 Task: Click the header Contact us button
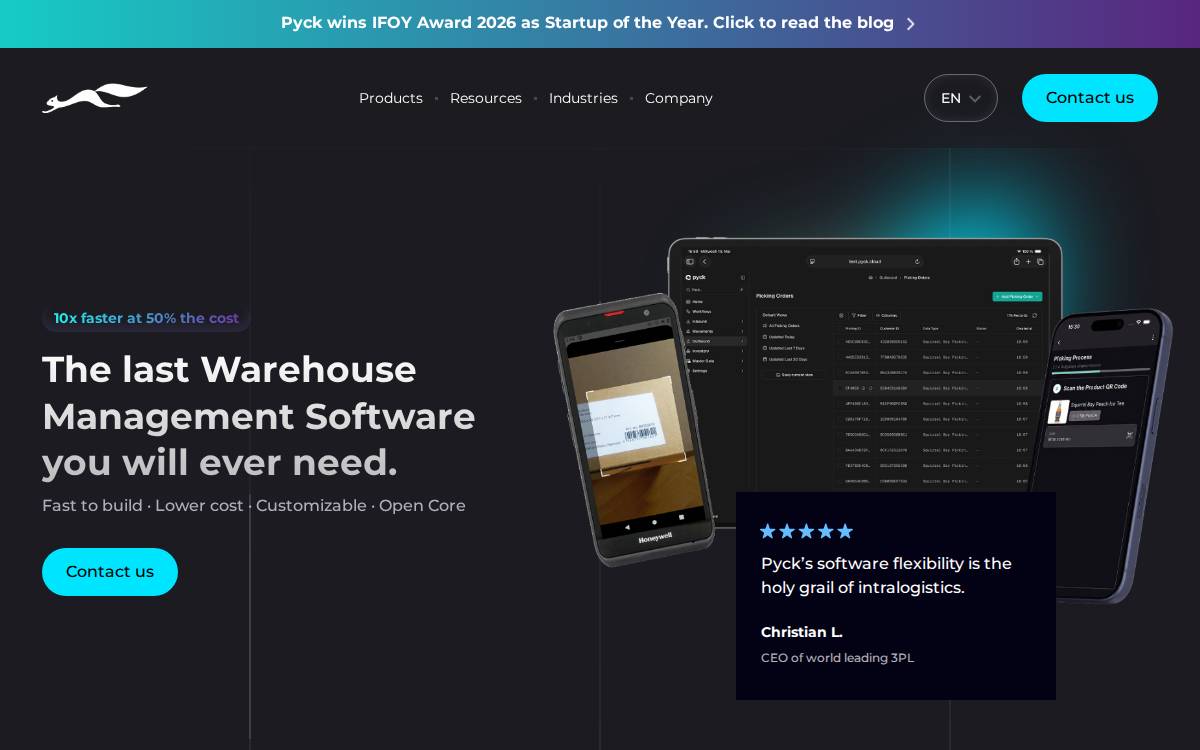(x=1090, y=98)
